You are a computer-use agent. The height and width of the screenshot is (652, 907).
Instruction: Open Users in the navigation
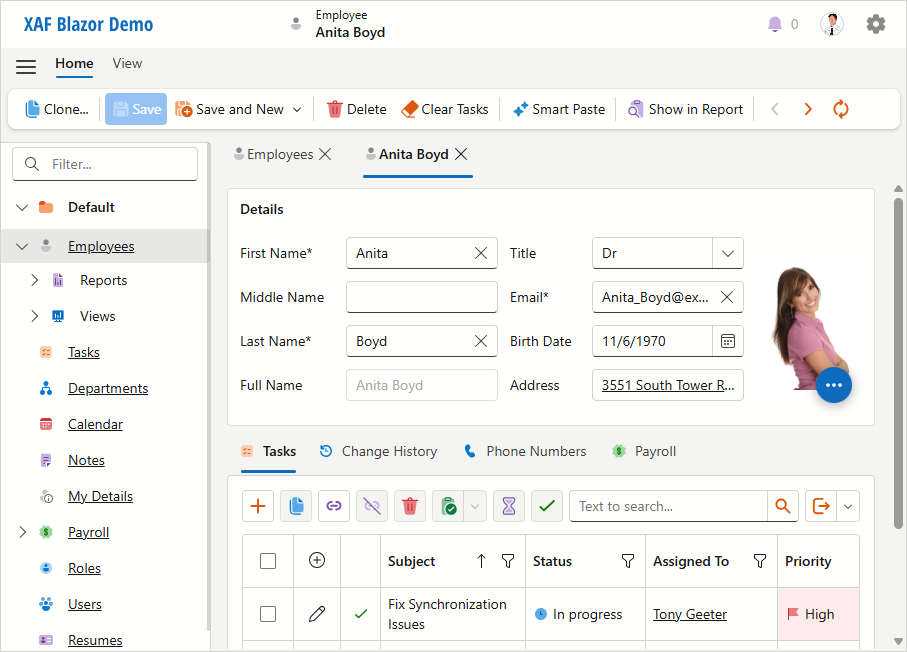tap(85, 605)
